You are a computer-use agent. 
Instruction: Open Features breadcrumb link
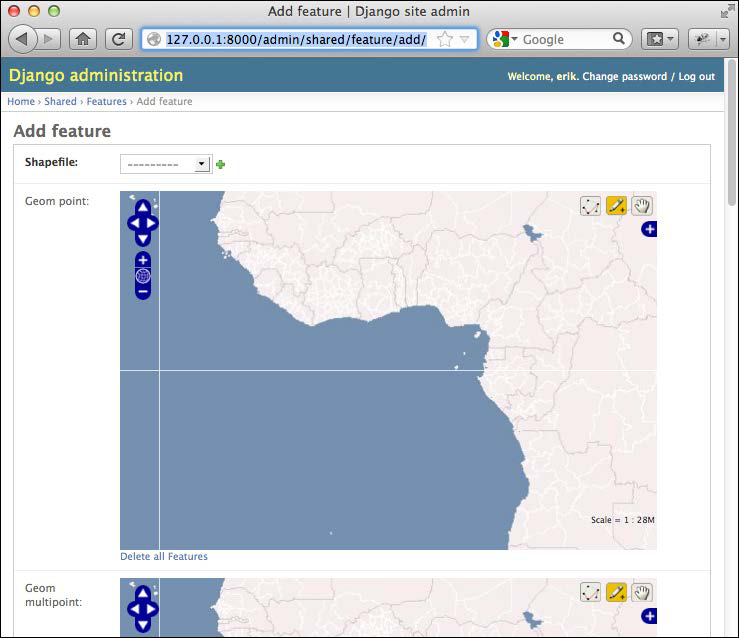[107, 101]
